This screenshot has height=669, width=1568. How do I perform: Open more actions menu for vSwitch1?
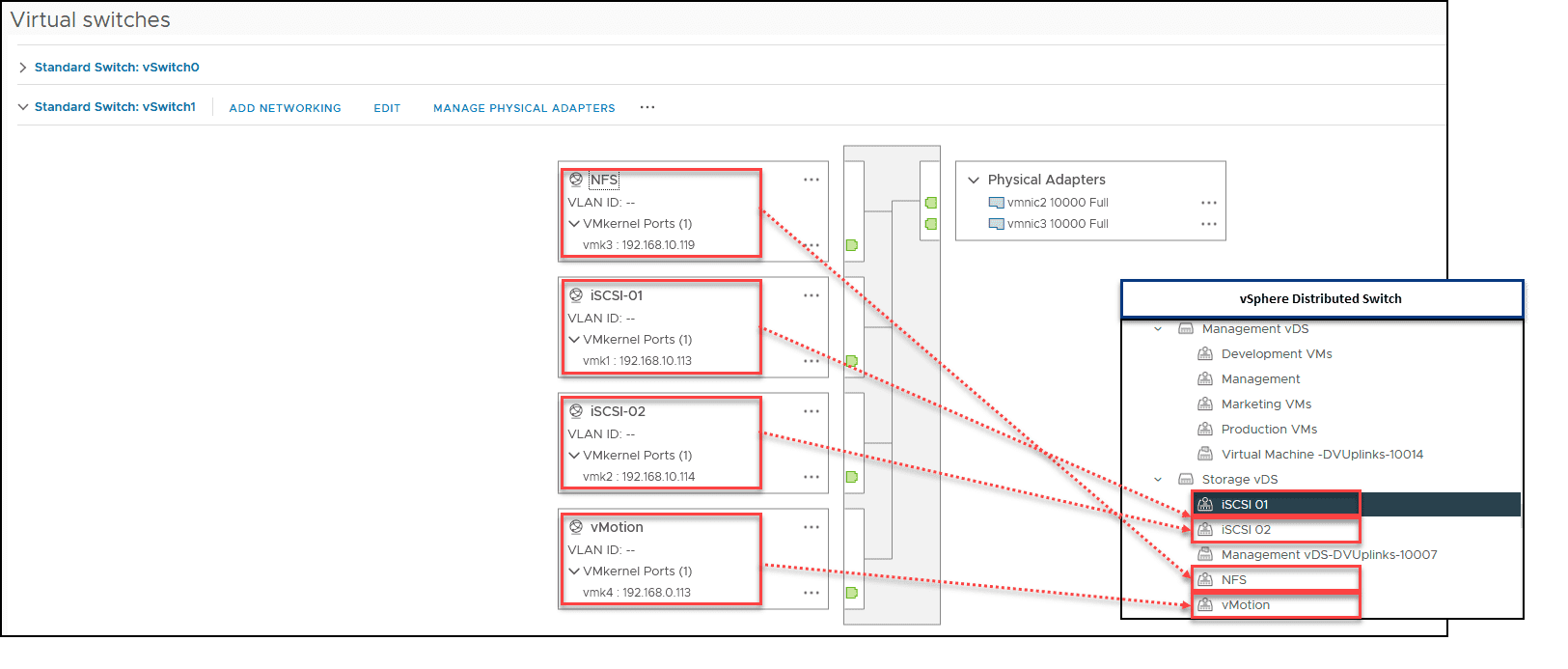[647, 107]
